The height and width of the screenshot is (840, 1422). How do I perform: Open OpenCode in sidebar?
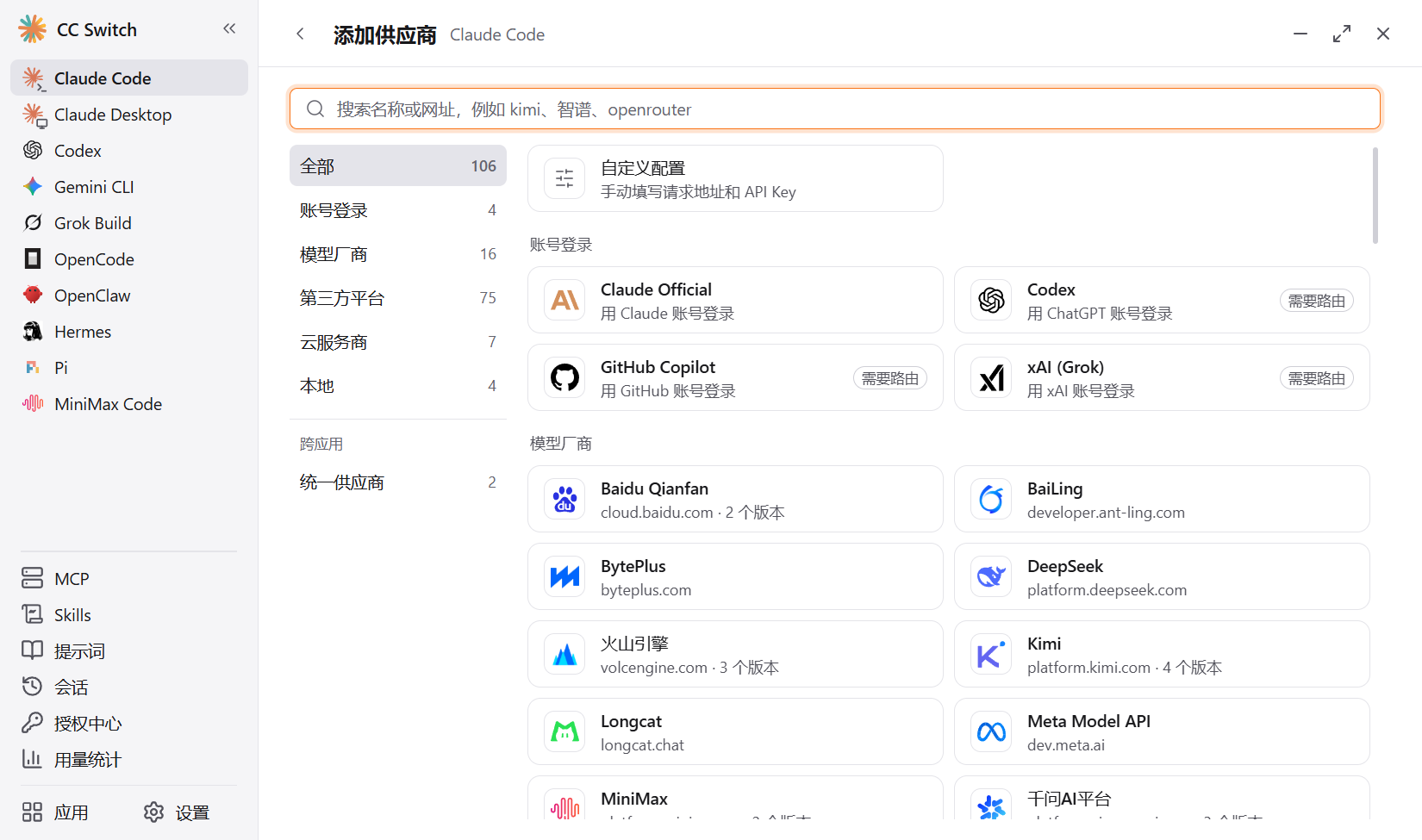[129, 259]
